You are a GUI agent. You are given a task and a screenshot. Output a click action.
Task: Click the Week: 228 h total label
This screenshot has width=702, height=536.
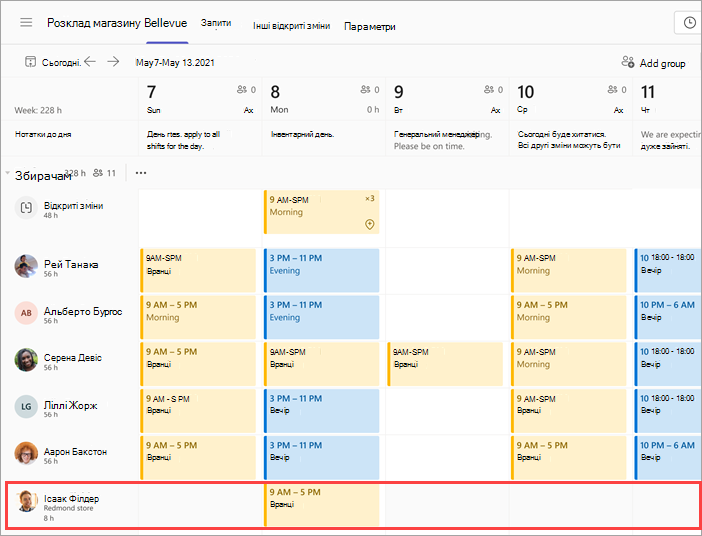[38, 110]
